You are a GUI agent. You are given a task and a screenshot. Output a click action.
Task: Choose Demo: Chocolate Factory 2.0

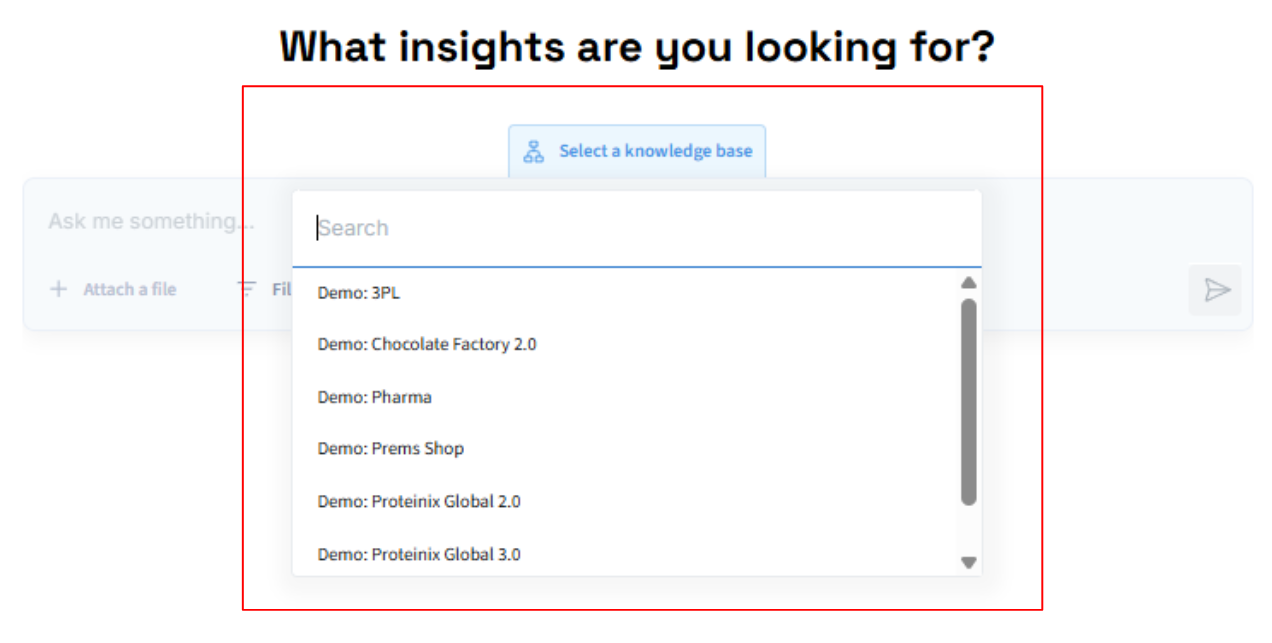(x=427, y=345)
